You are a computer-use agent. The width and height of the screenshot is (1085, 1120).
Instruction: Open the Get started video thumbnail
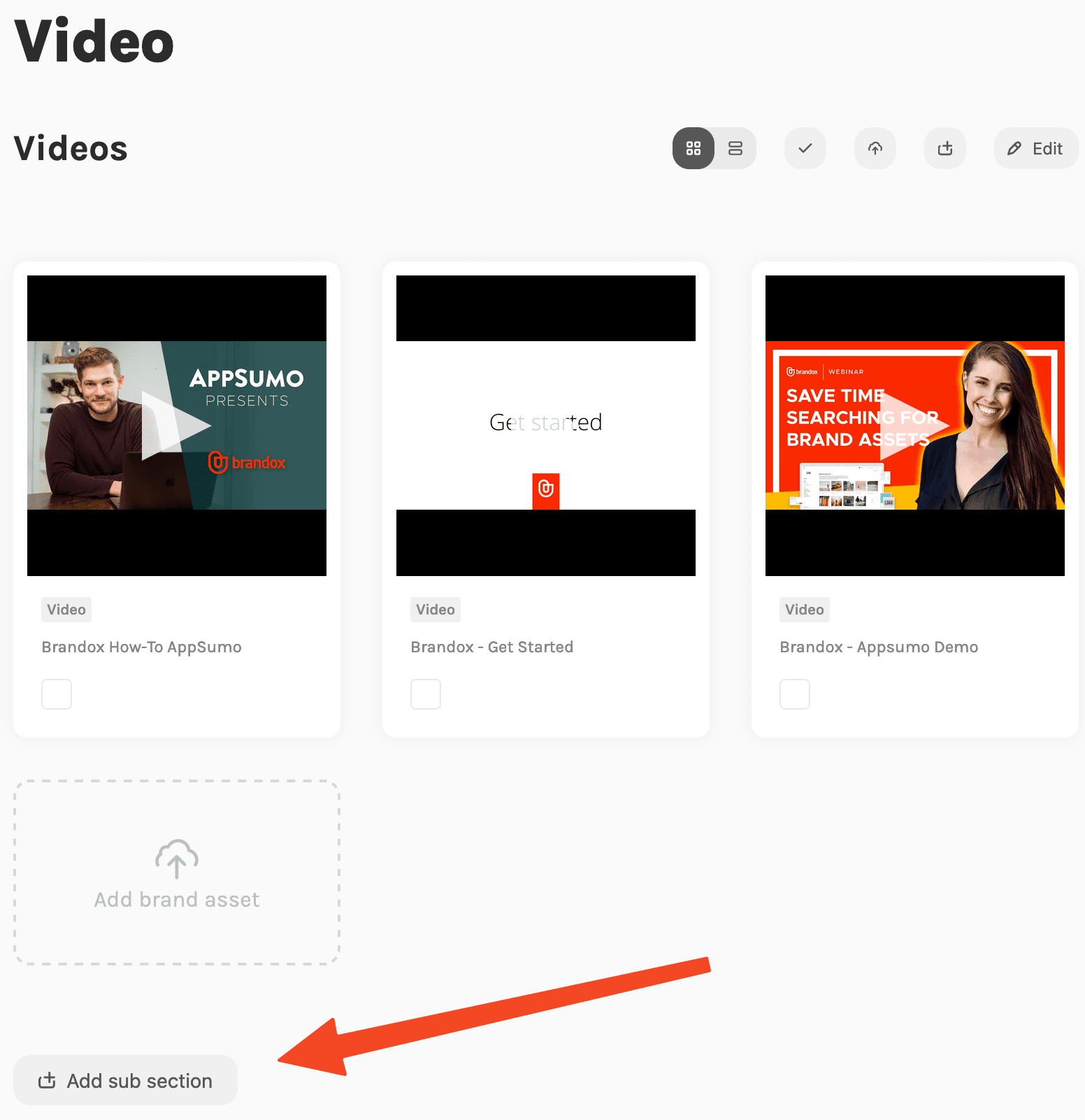546,425
